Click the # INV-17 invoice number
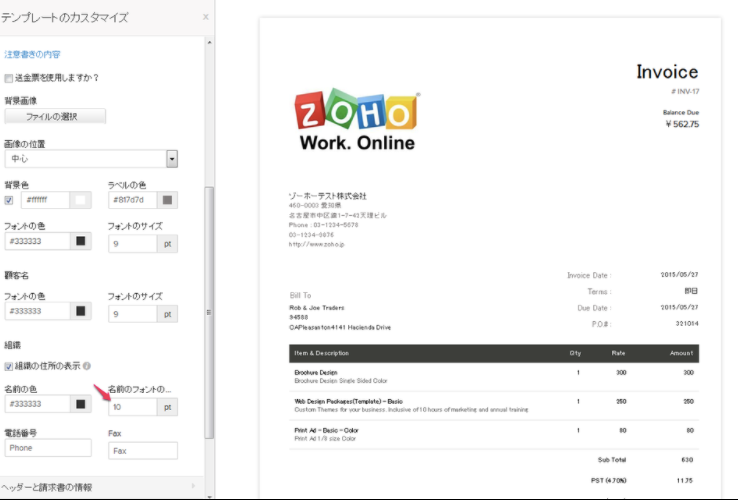This screenshot has width=738, height=500. 685,91
